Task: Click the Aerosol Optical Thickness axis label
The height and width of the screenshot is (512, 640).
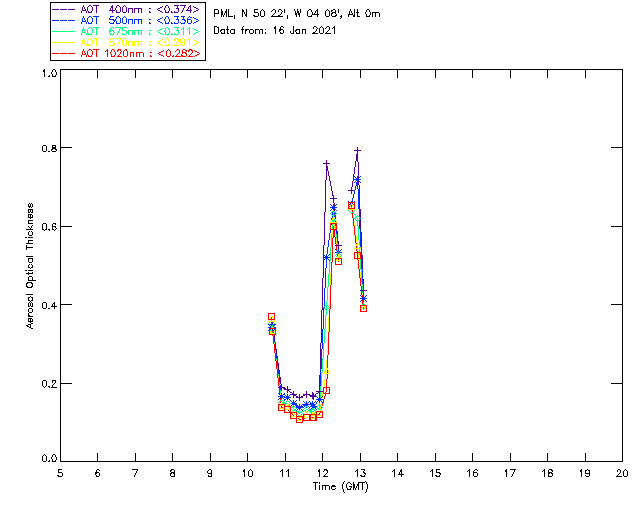Action: coord(30,266)
